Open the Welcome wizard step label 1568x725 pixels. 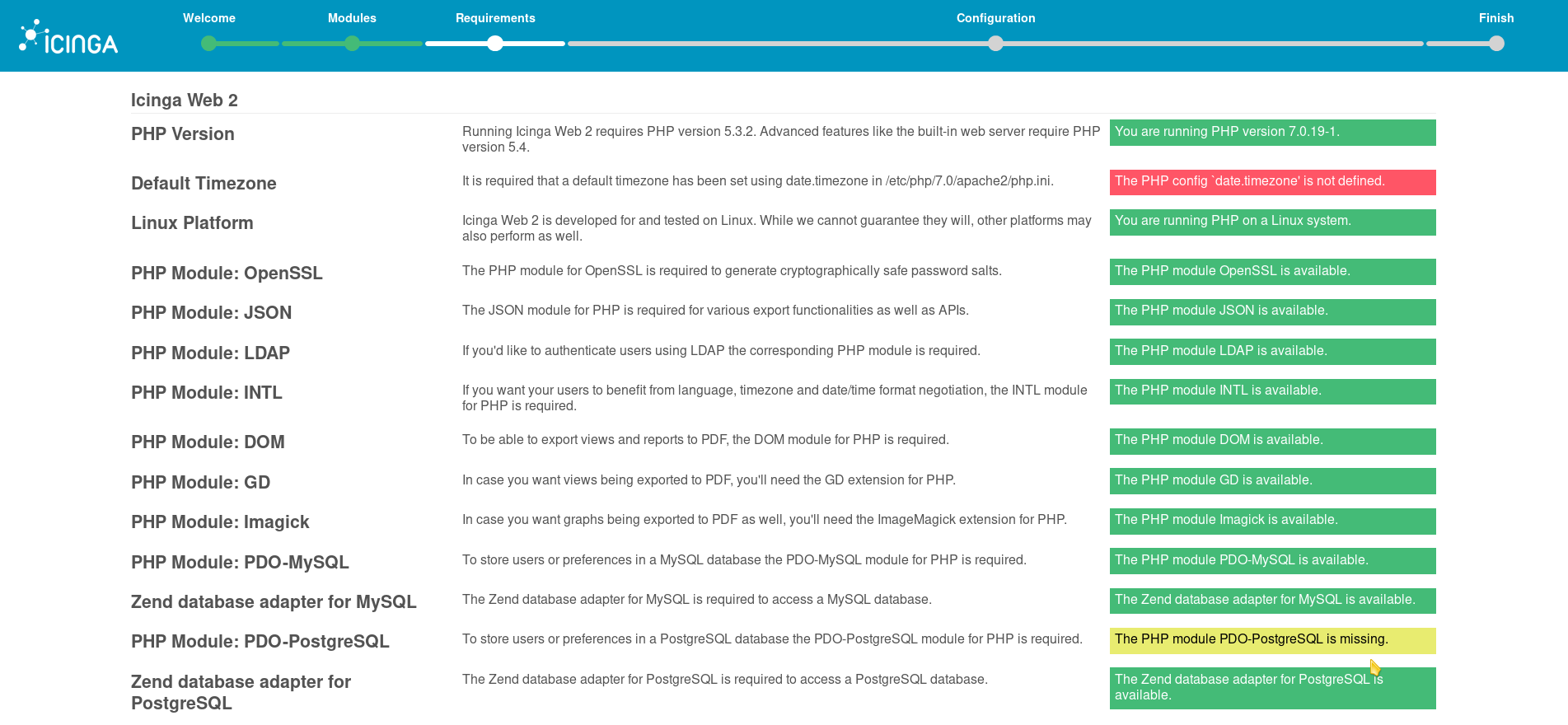209,18
